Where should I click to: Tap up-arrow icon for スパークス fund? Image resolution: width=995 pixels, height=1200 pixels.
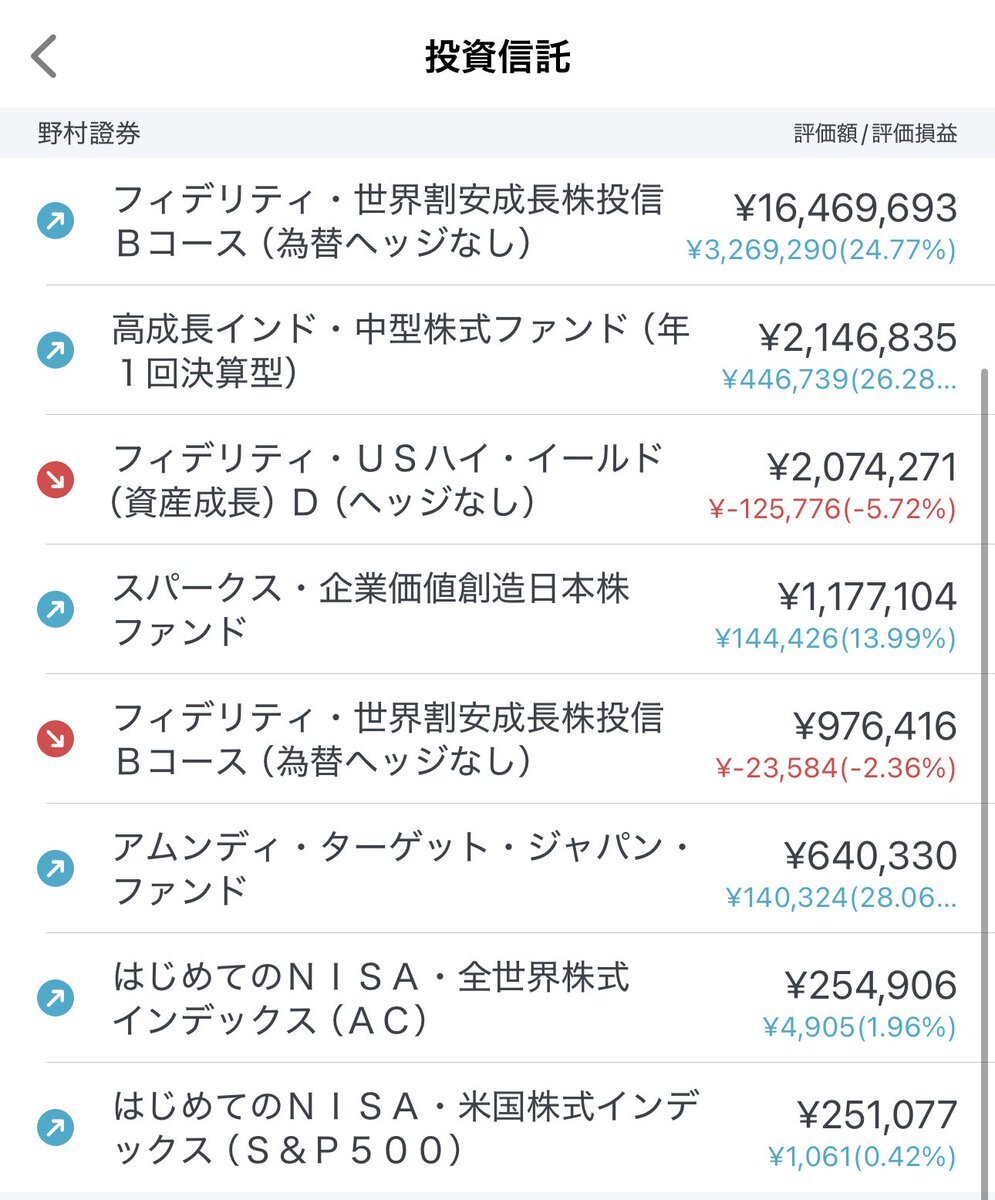pyautogui.click(x=56, y=609)
